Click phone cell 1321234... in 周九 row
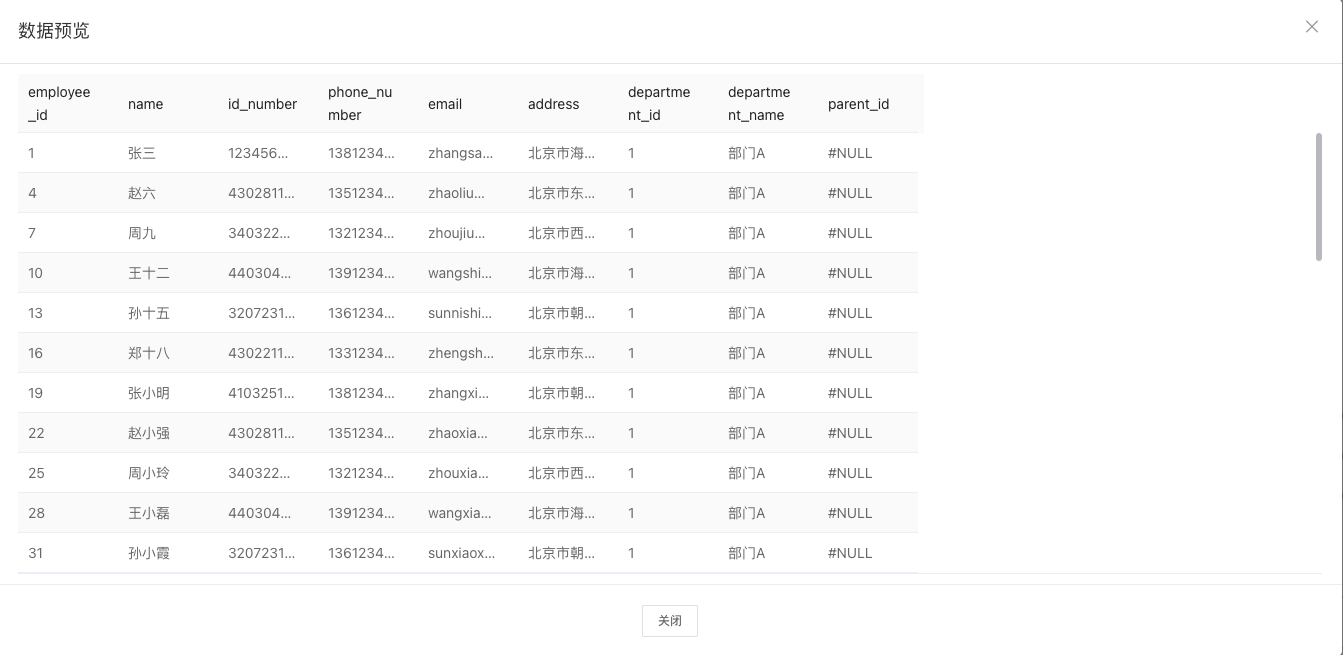 361,233
